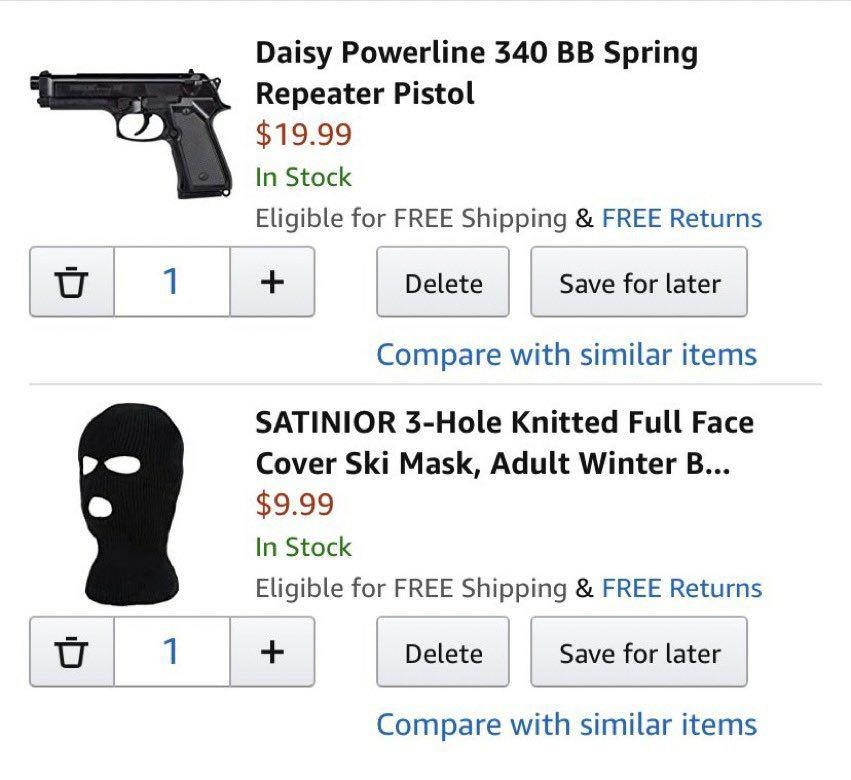
Task: Click the Daisy pistol quantity field
Action: click(172, 283)
